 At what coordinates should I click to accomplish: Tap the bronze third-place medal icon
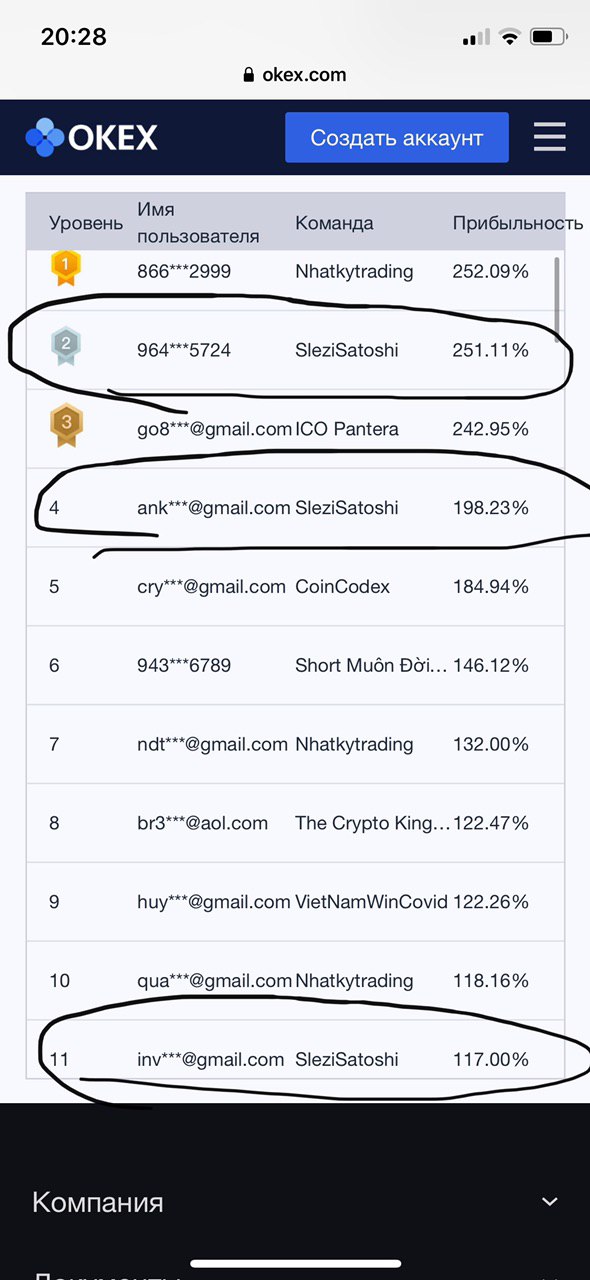click(x=66, y=425)
